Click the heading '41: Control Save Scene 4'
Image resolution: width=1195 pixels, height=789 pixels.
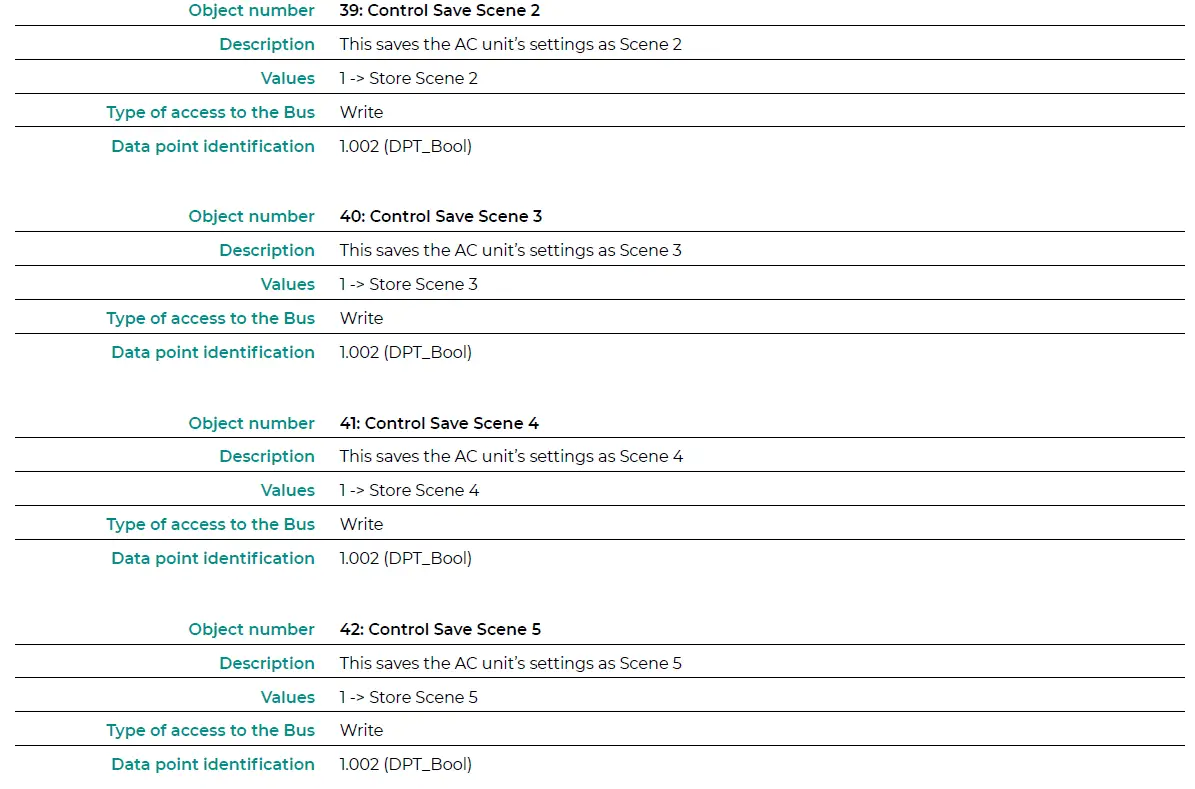click(439, 423)
